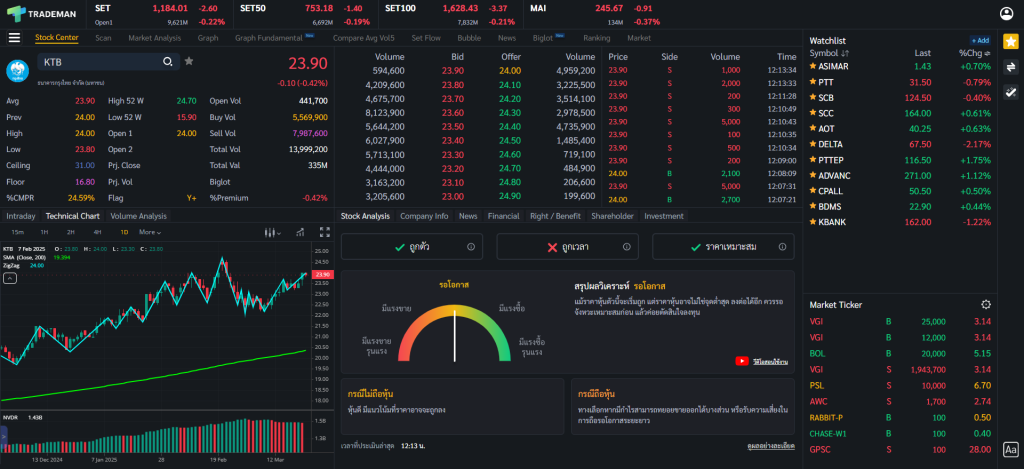Unstar DELTA in the watchlist
Screen dimensions: 1024x469
pyautogui.click(x=813, y=143)
